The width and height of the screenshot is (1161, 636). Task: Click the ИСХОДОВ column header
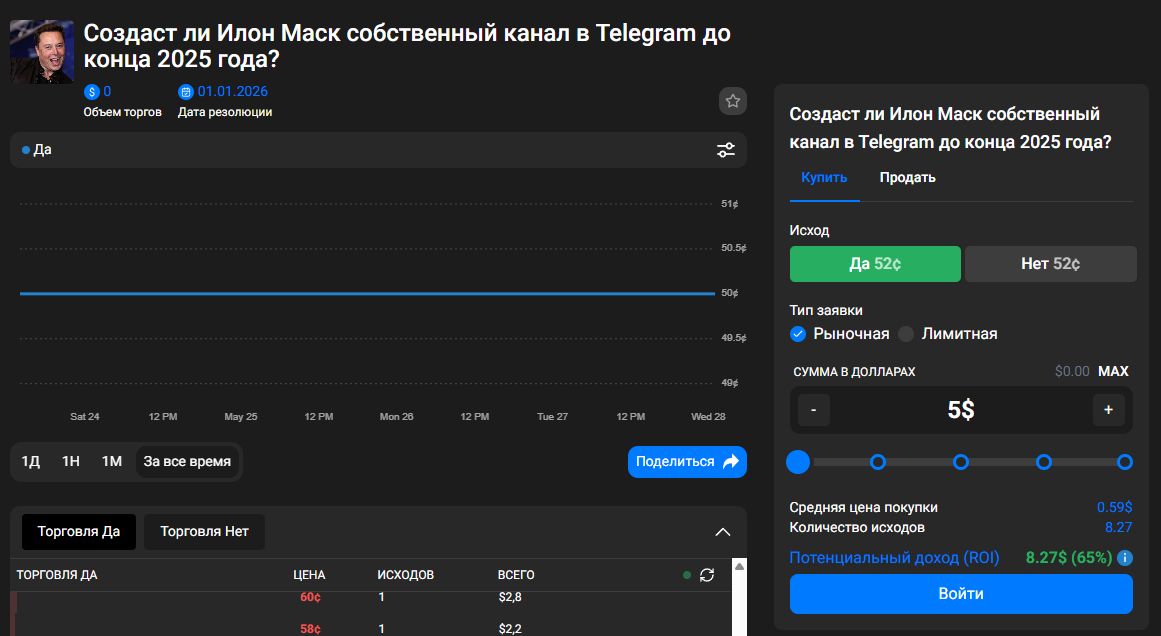click(x=406, y=575)
